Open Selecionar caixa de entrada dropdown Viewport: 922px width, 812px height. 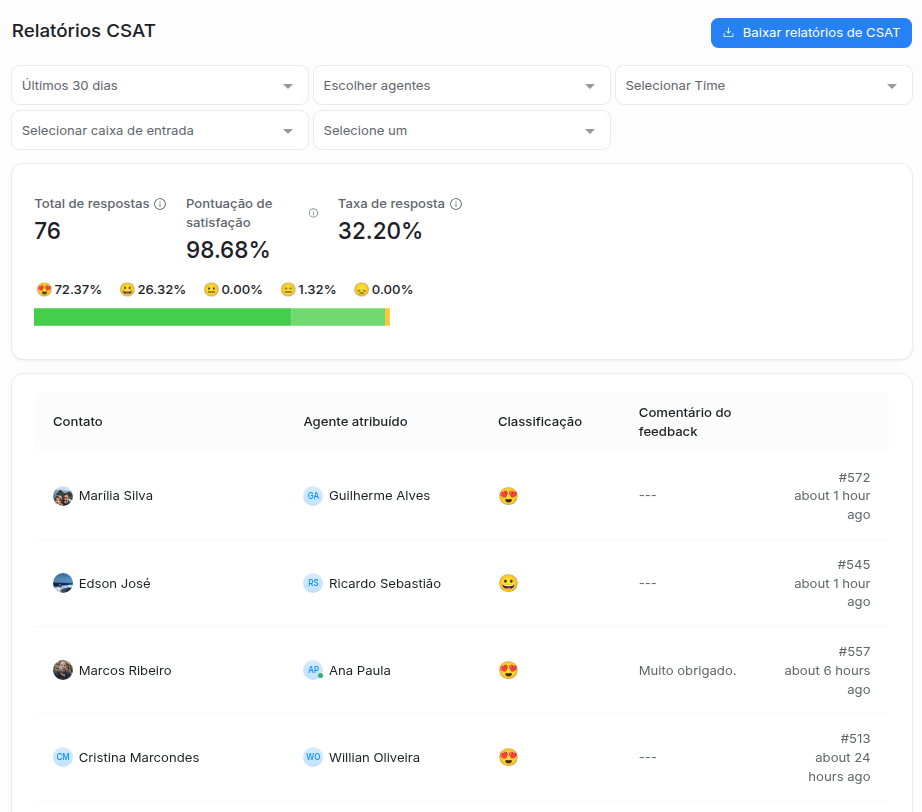coord(160,131)
